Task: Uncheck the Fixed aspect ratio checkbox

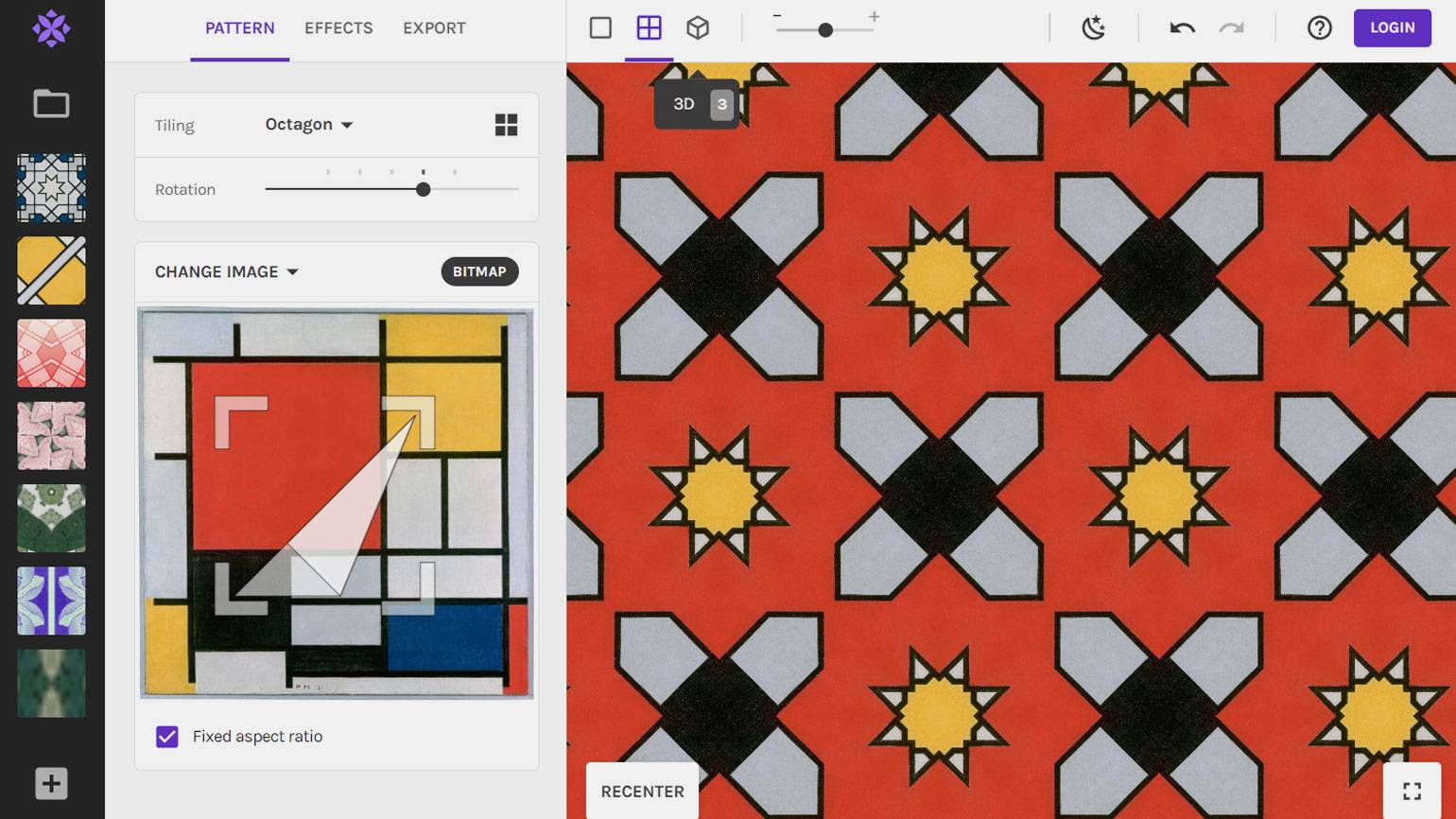Action: tap(167, 737)
